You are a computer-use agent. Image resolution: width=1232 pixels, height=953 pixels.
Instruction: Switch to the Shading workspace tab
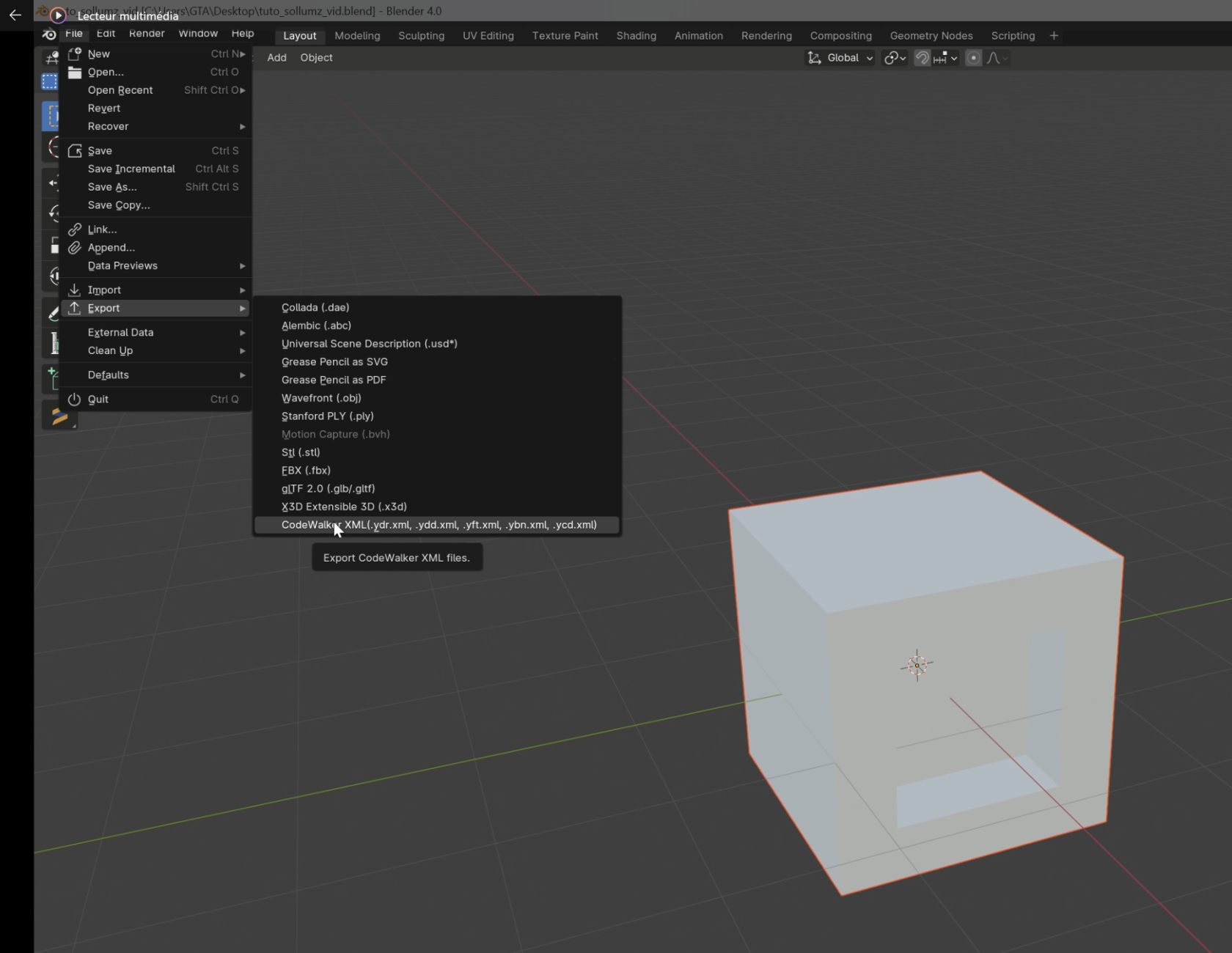[636, 36]
